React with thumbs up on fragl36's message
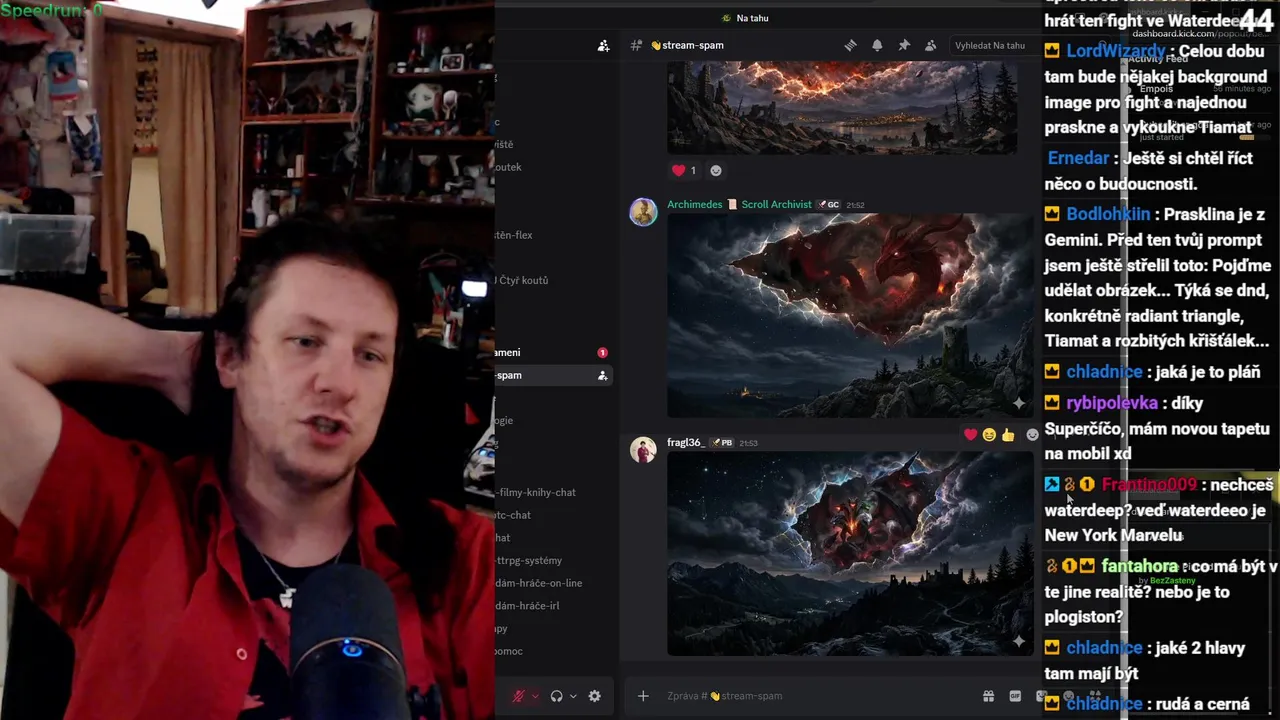This screenshot has width=1280, height=720. (x=1008, y=435)
